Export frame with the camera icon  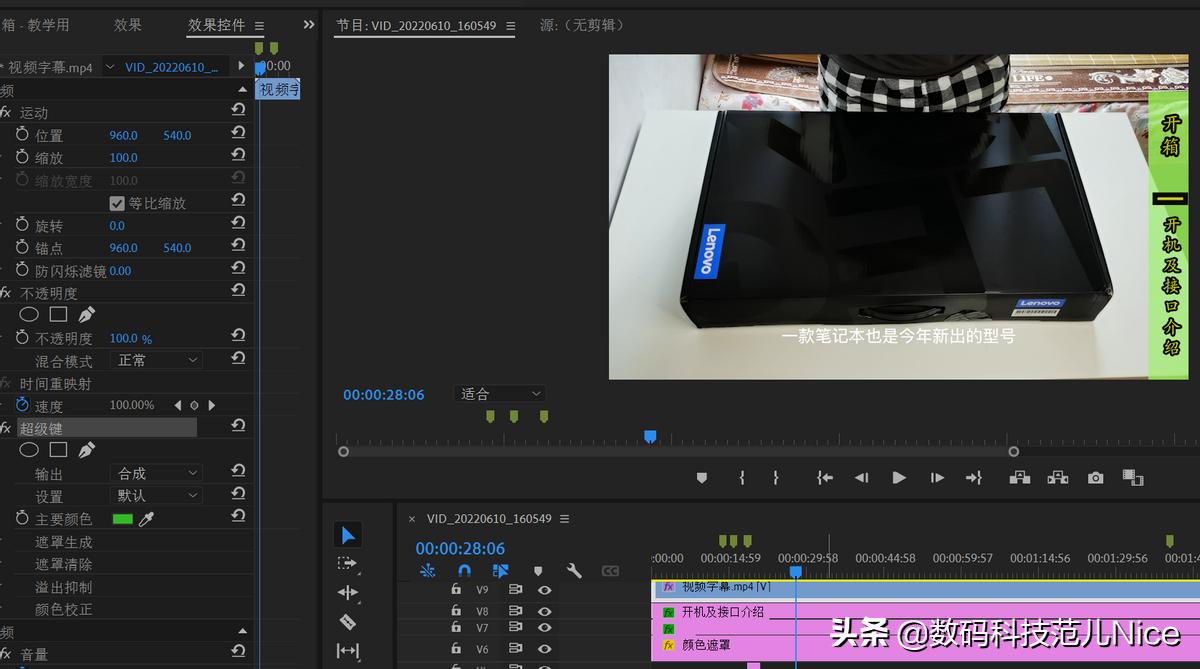(1095, 477)
